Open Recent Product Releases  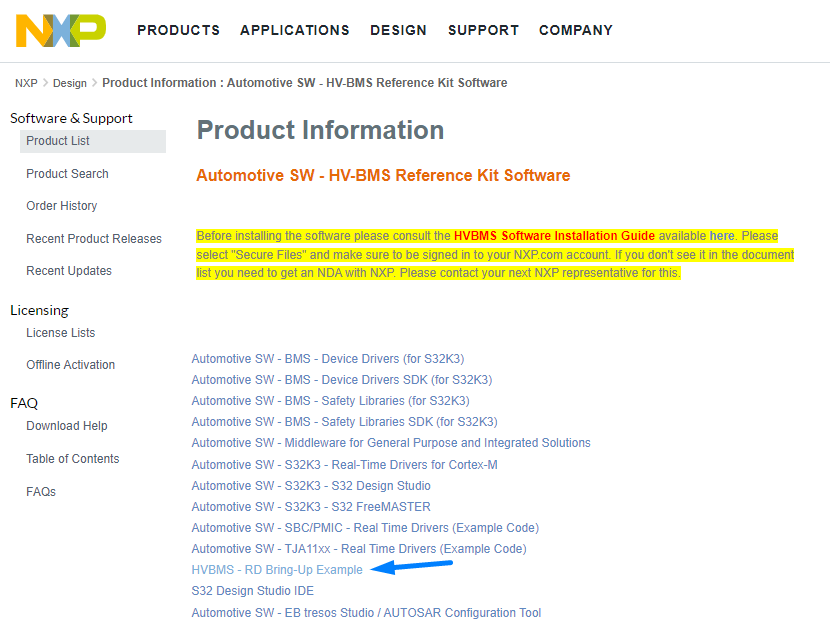93,238
